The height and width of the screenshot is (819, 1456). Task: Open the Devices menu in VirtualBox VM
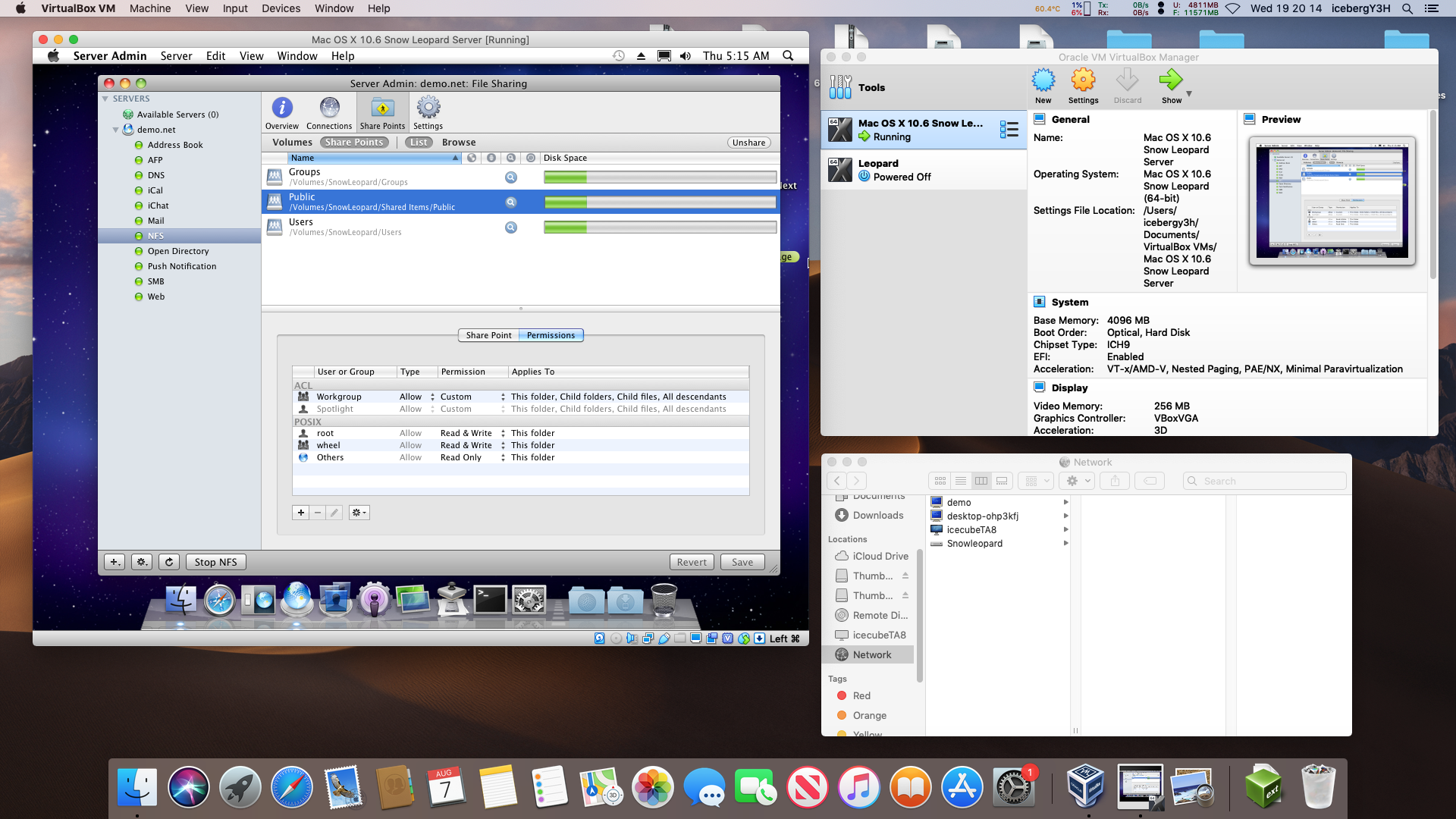point(281,8)
